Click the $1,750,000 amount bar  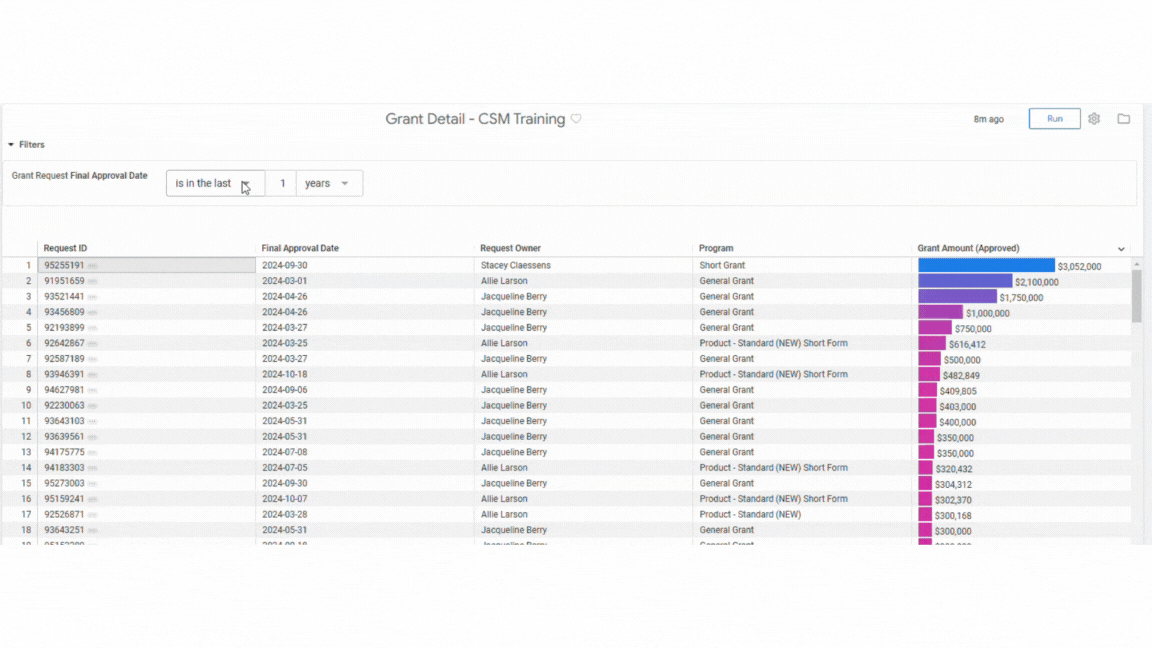click(x=957, y=296)
